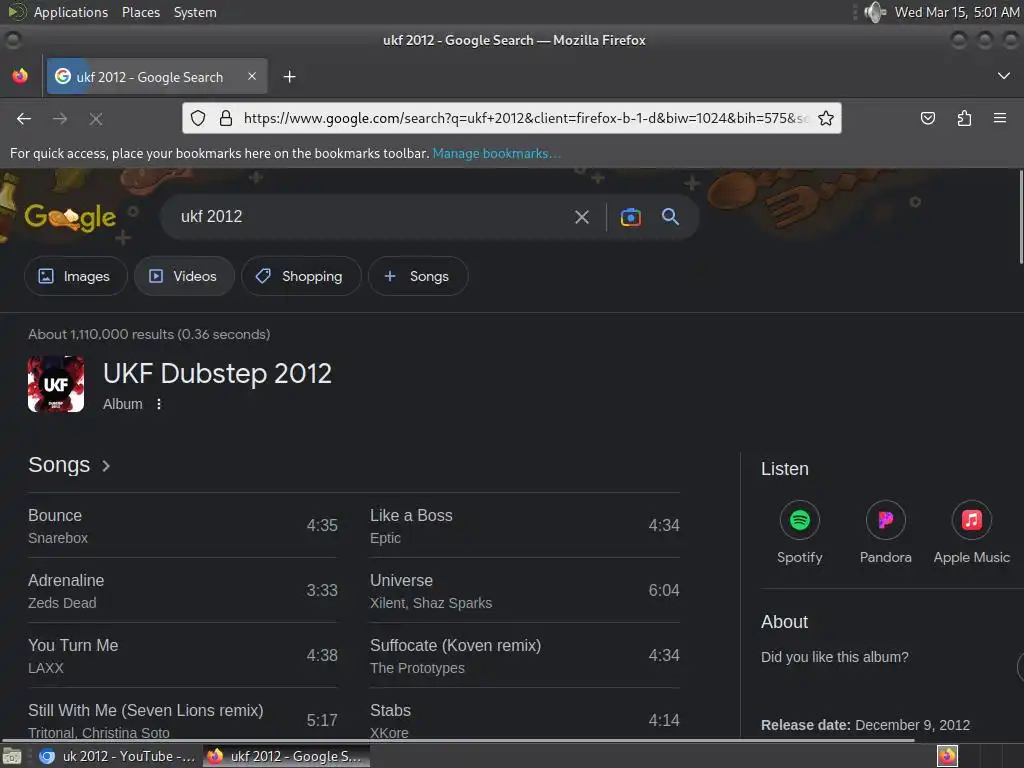1024x768 pixels.
Task: Stop loading the page
Action: pyautogui.click(x=95, y=118)
